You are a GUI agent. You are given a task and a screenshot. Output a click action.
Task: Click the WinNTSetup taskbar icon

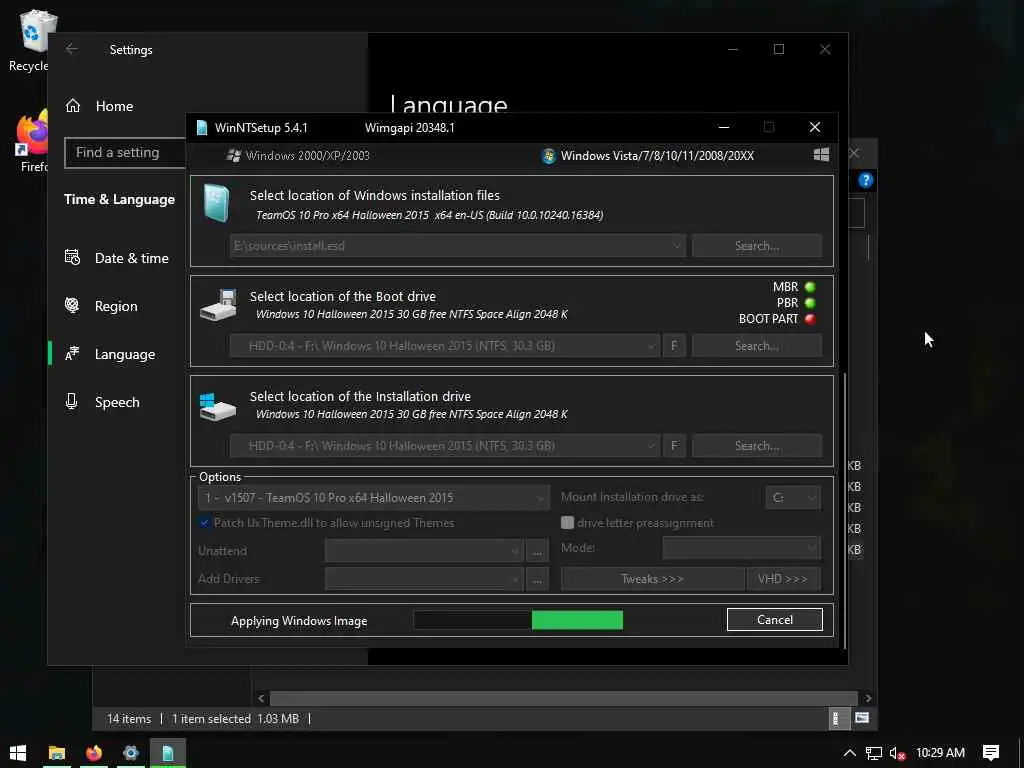point(168,753)
